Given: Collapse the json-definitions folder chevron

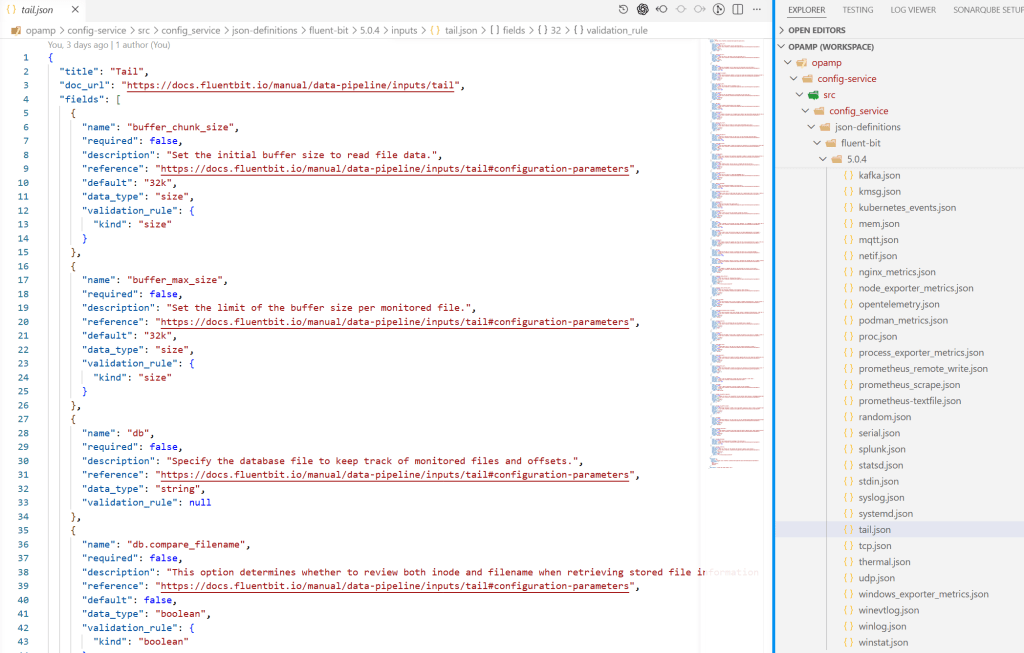Looking at the screenshot, I should [x=811, y=127].
